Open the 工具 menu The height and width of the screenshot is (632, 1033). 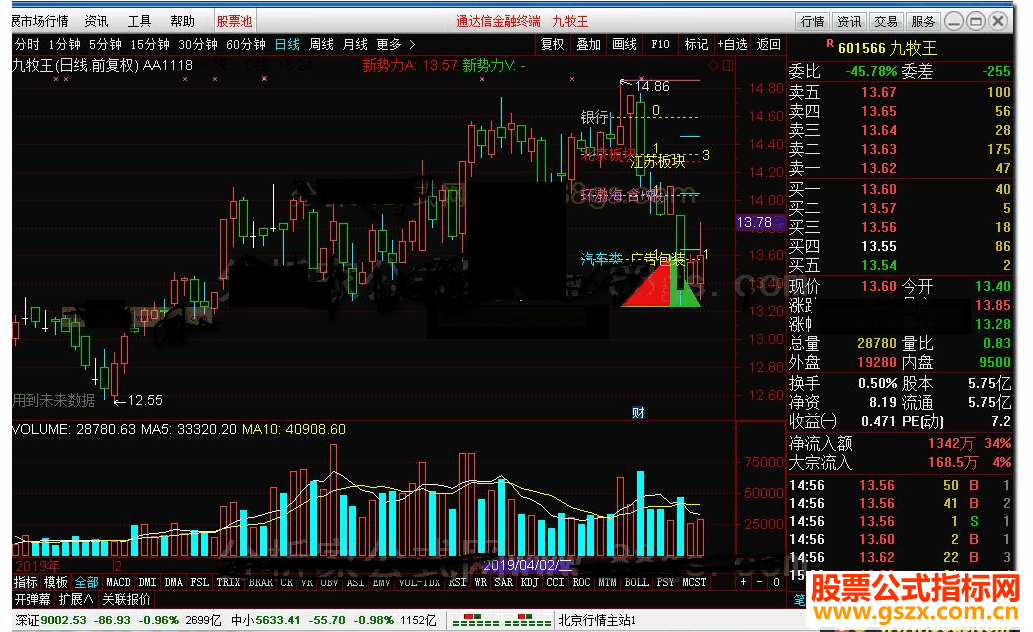pos(139,21)
